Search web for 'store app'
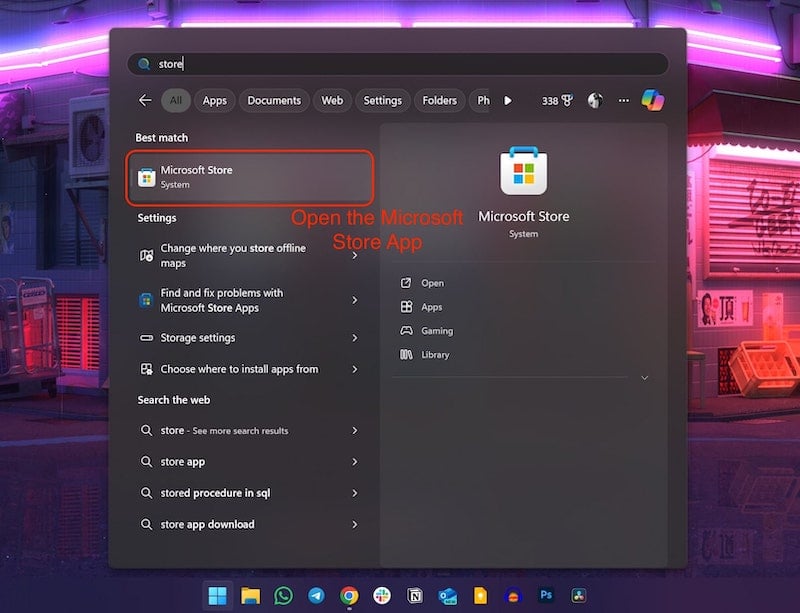This screenshot has width=800, height=613. point(250,462)
